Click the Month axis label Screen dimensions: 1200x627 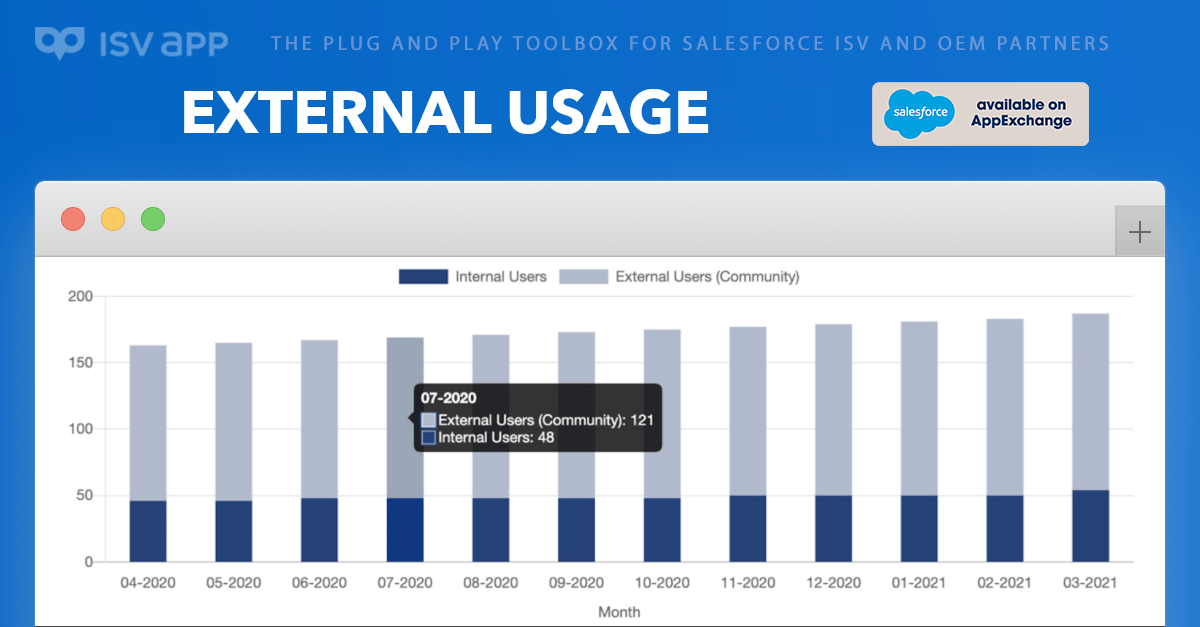pyautogui.click(x=619, y=612)
